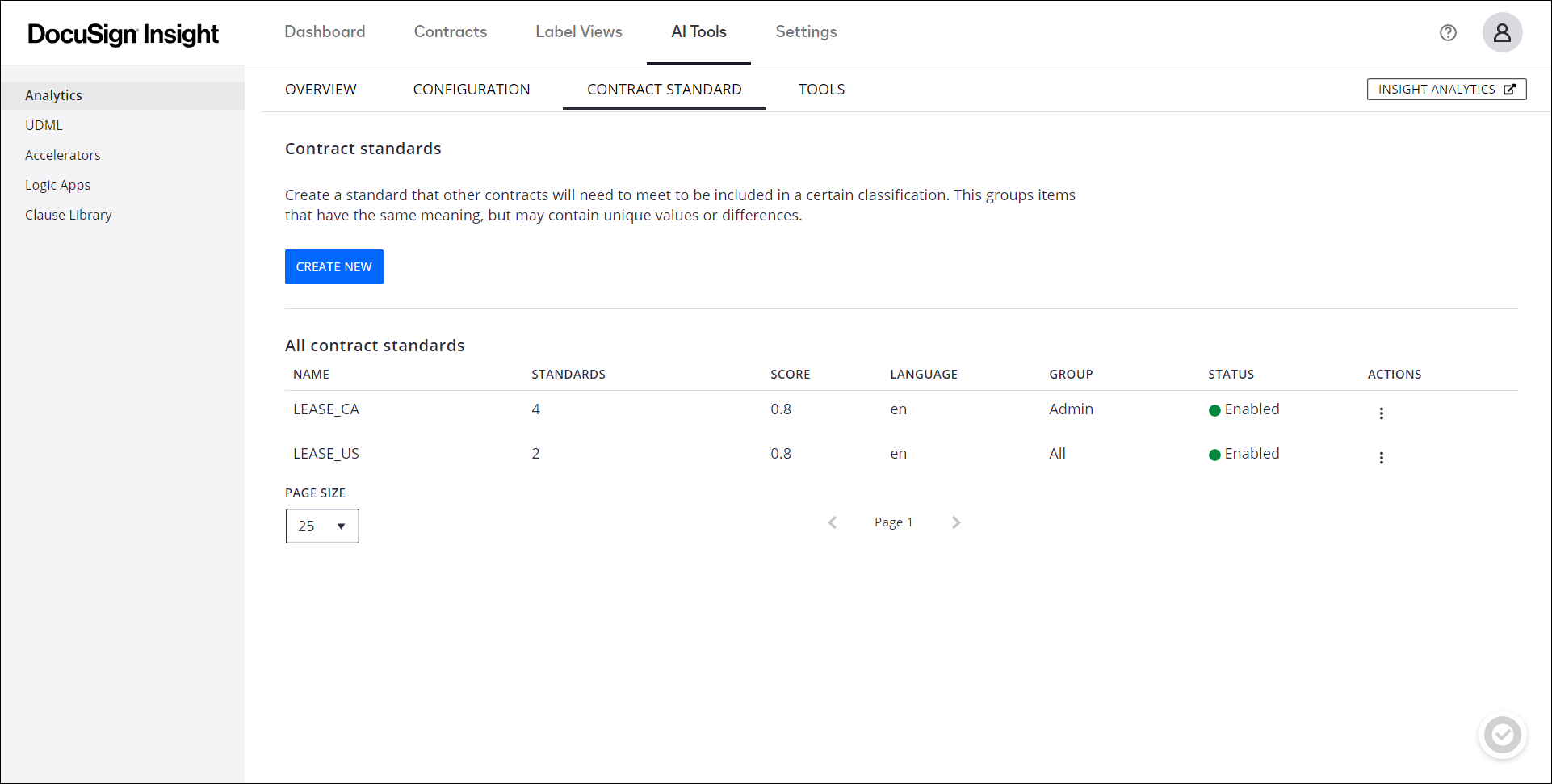Select the CONTRACT STANDARD sub-tab

(x=664, y=90)
